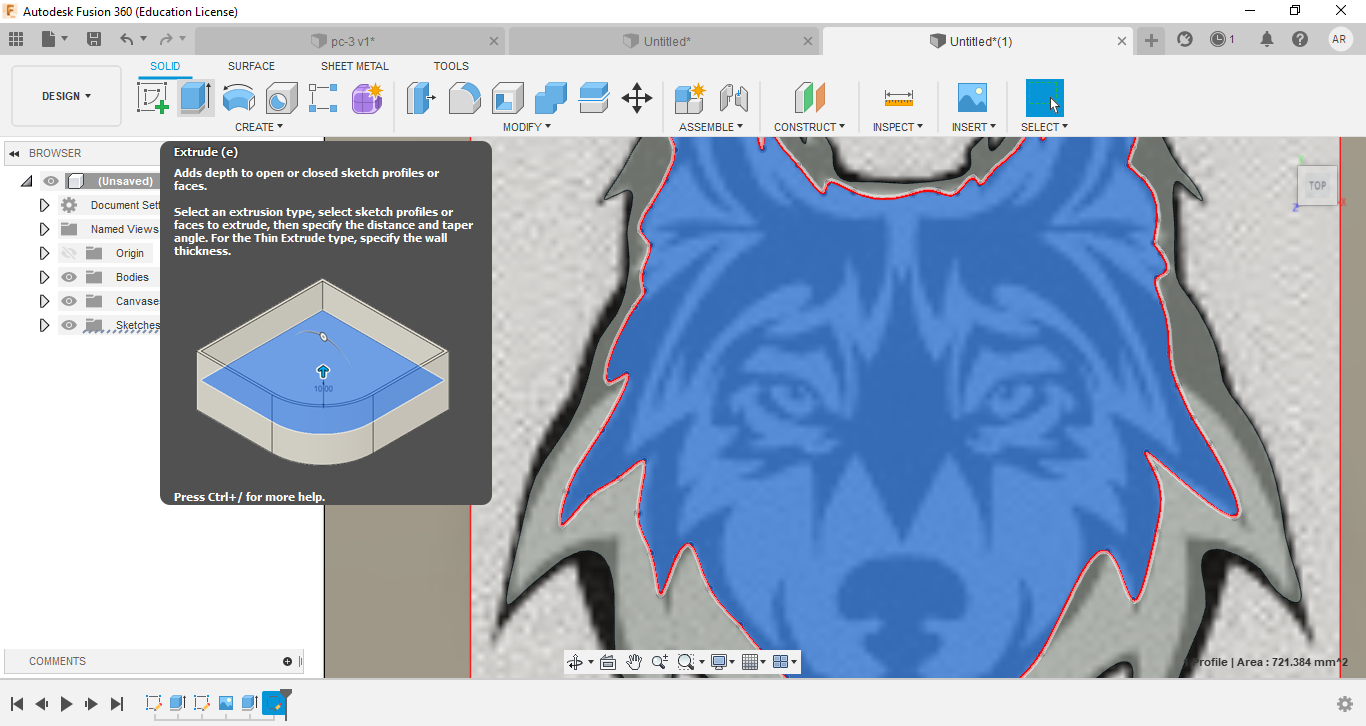Screen dimensions: 1366x726
Task: Select the Create Form tool
Action: coord(367,98)
